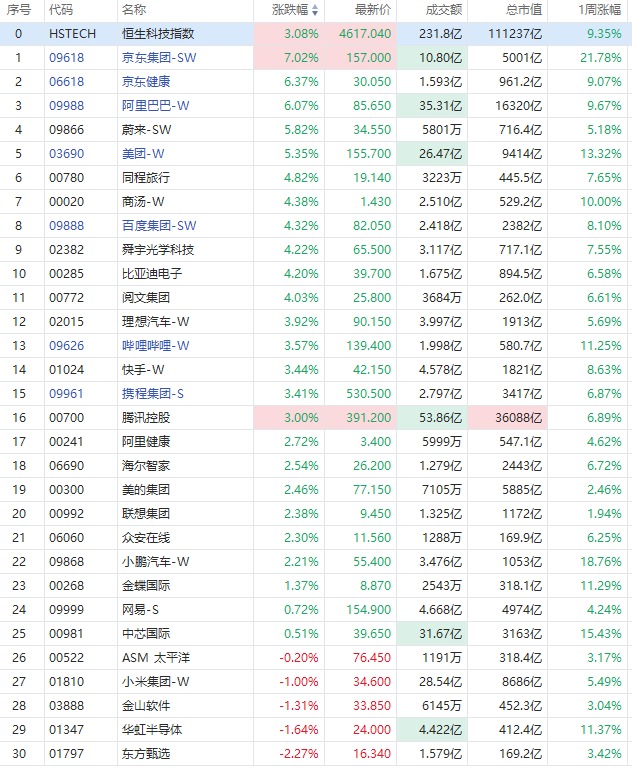Select the 恒生科技指数 index row name
632x768 pixels.
tap(158, 34)
